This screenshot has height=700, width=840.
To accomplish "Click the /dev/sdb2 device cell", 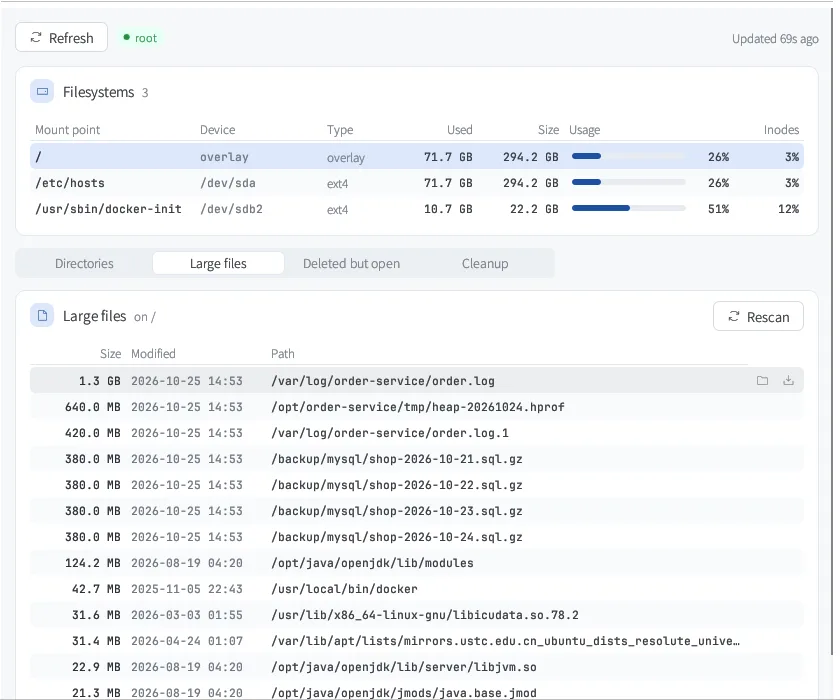I will (x=231, y=209).
